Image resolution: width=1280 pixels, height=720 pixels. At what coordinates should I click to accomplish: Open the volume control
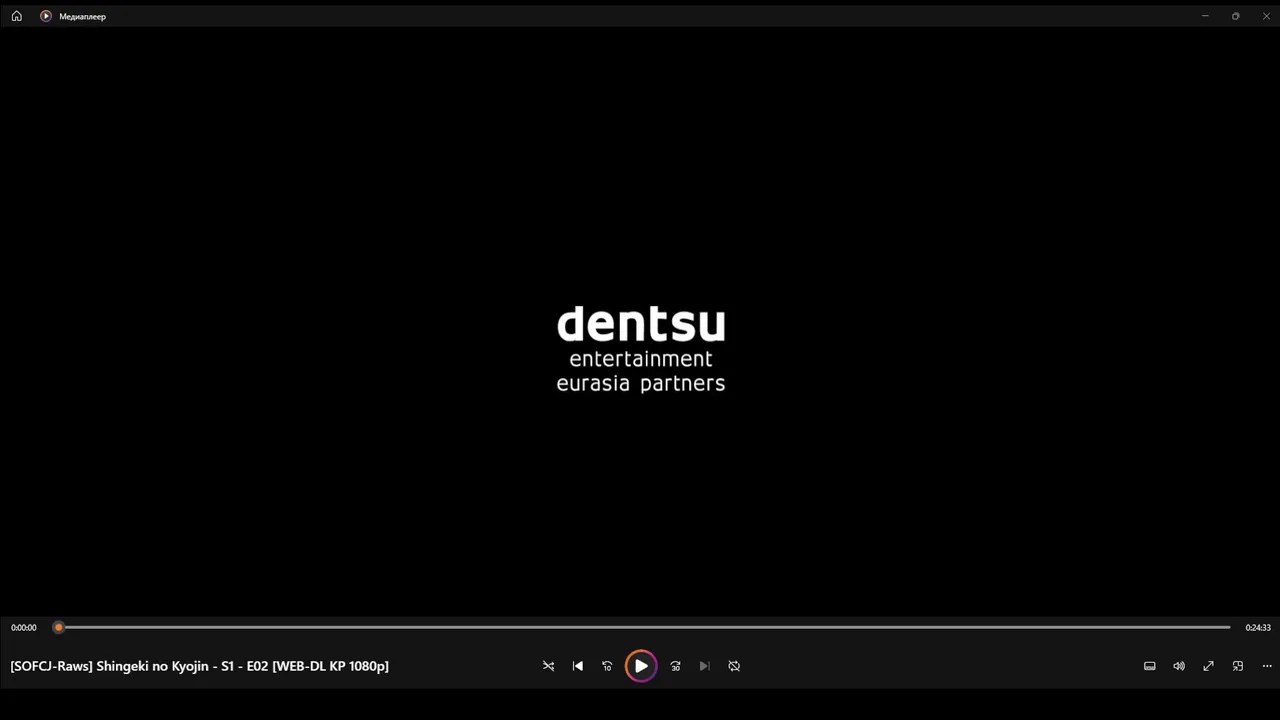coord(1179,666)
